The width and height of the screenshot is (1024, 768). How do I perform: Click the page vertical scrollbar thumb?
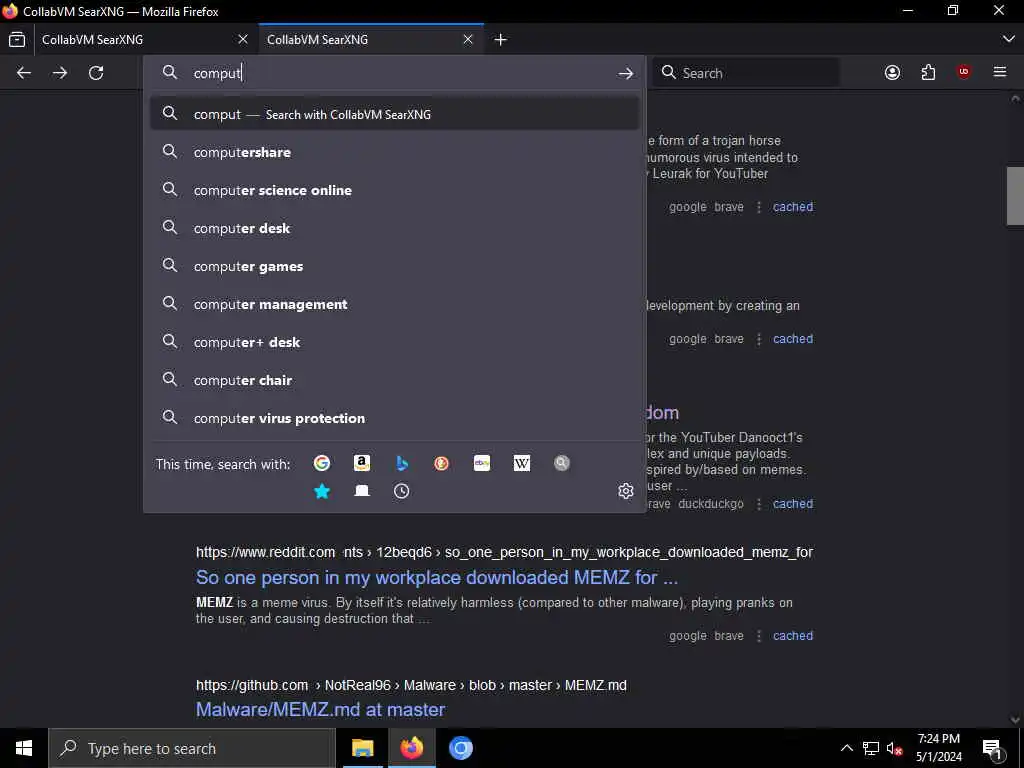click(x=1015, y=196)
